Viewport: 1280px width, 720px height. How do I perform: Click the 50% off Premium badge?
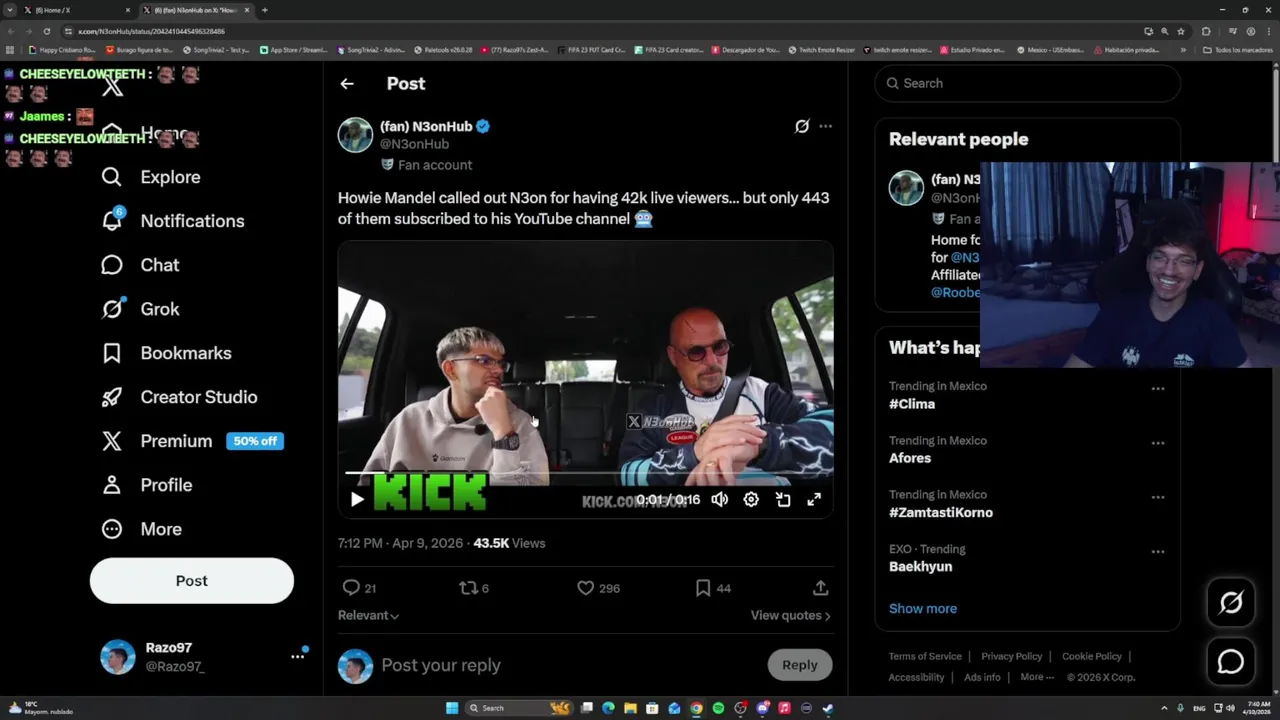click(255, 441)
